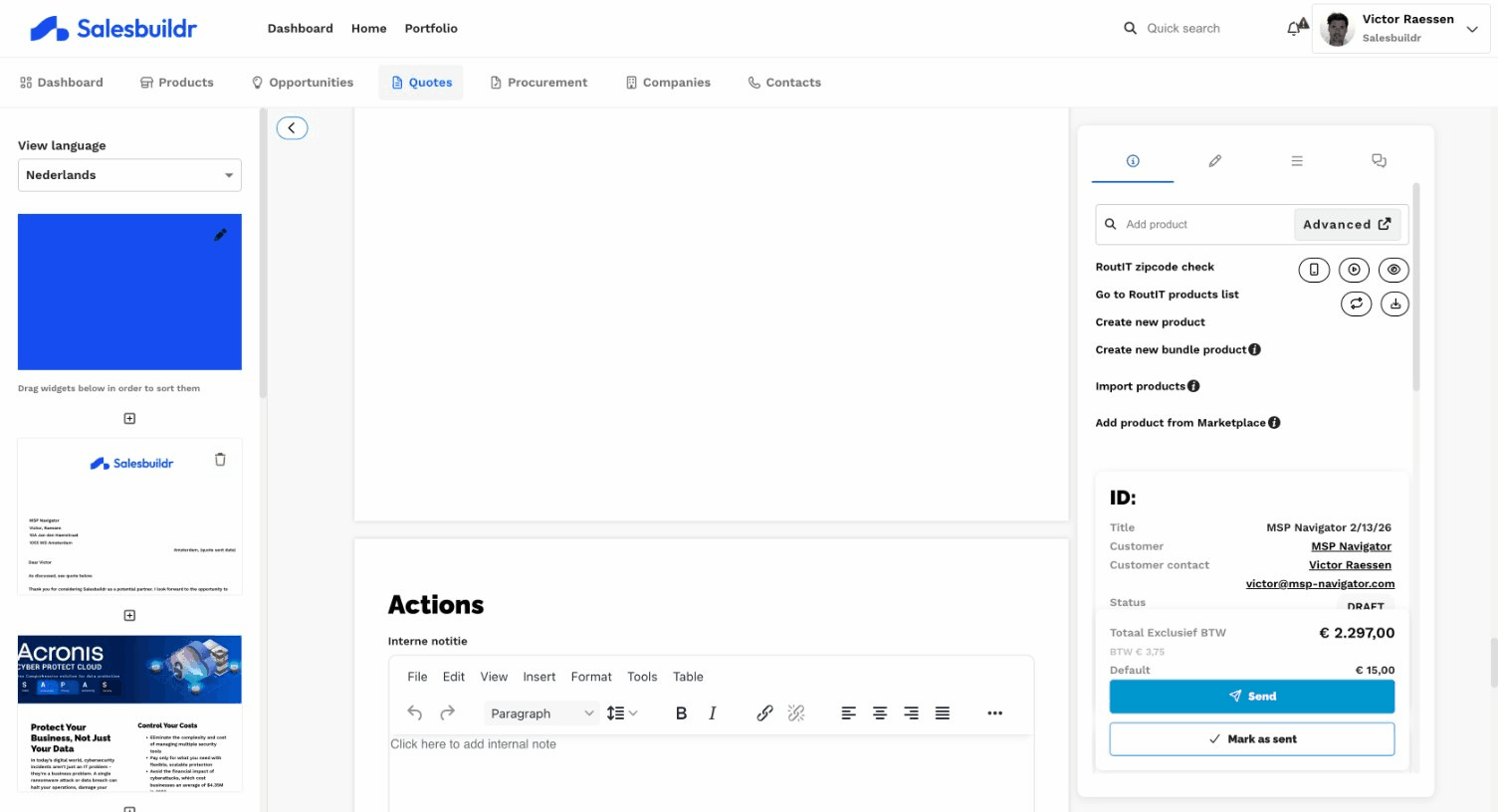
Task: Open the notifications bell
Action: tap(1296, 28)
